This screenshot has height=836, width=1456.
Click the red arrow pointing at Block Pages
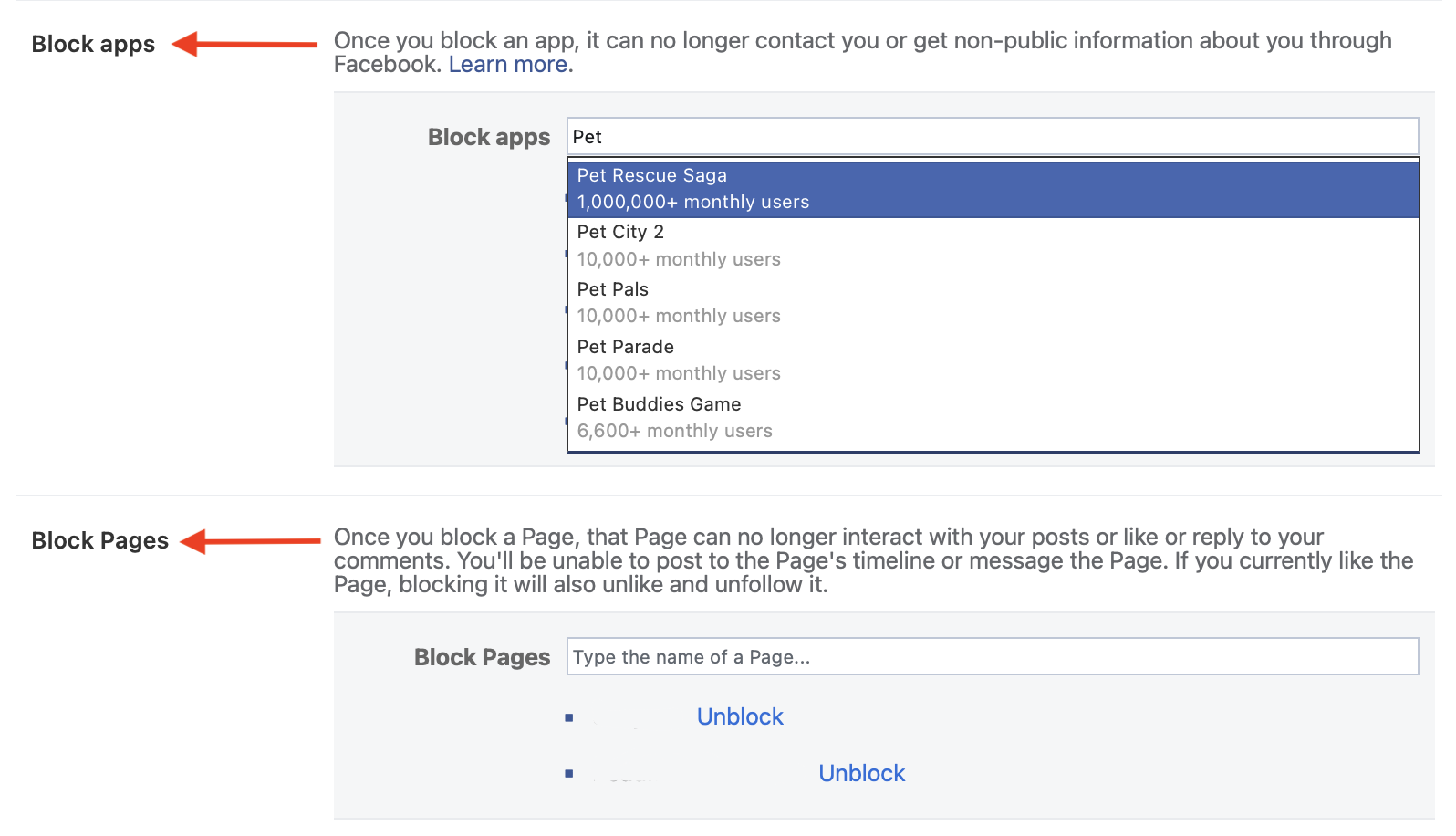[x=251, y=541]
